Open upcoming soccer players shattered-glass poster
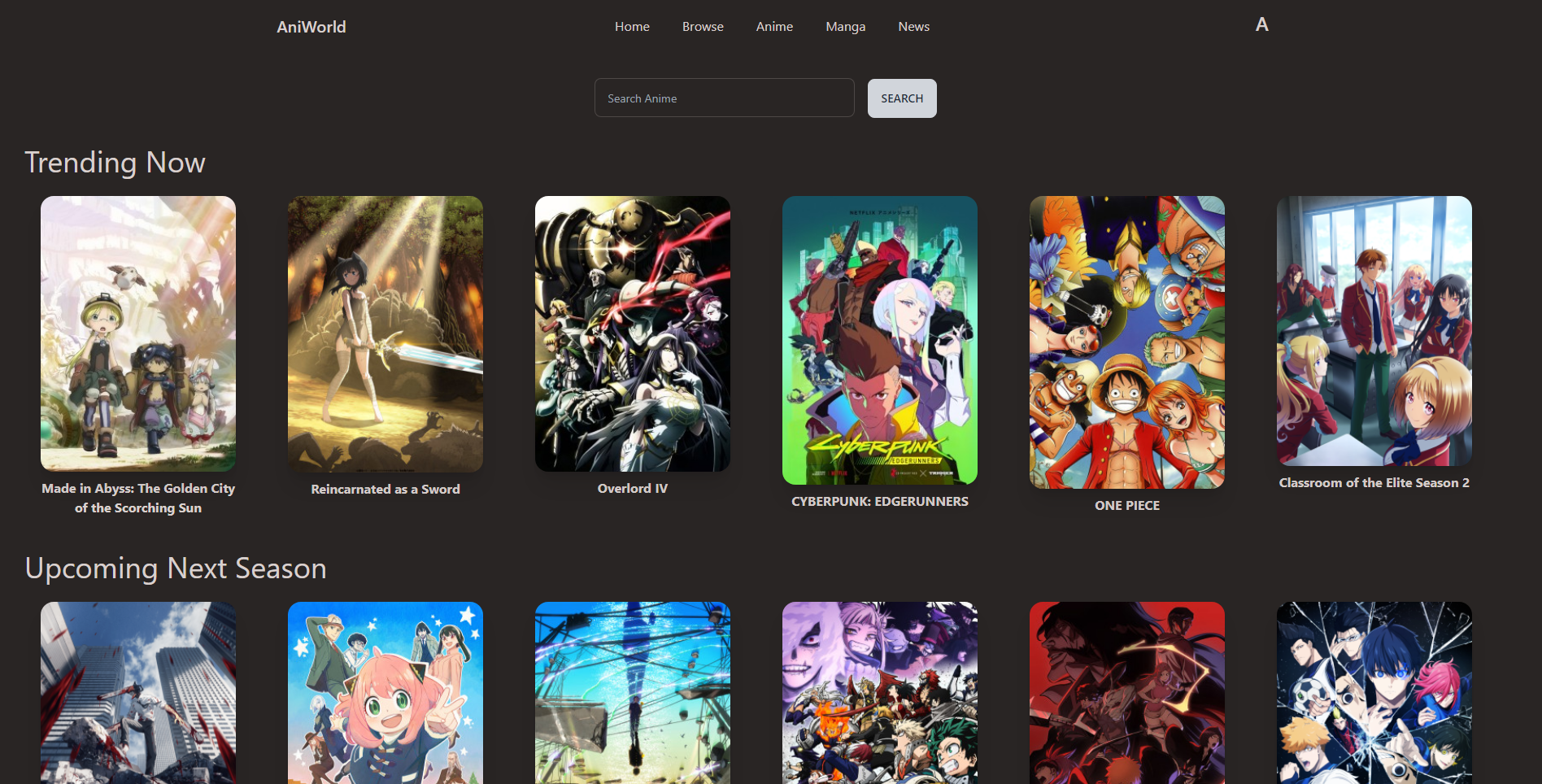Screen dimensions: 1542x784 coord(1374,693)
